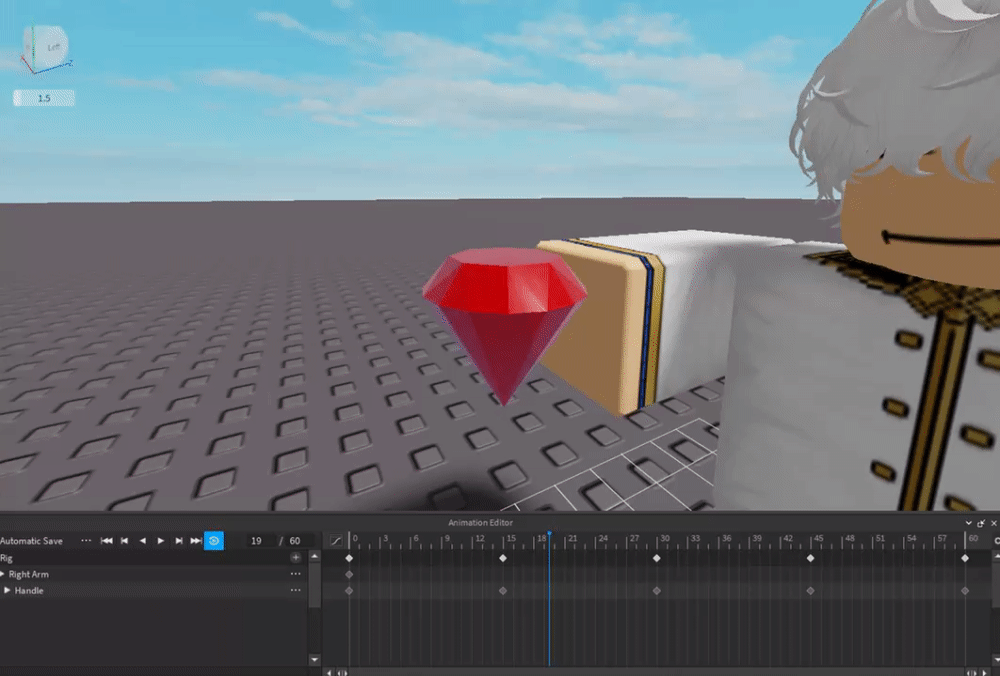Select the red gem Handle in viewport
The height and width of the screenshot is (676, 1000).
pos(504,325)
